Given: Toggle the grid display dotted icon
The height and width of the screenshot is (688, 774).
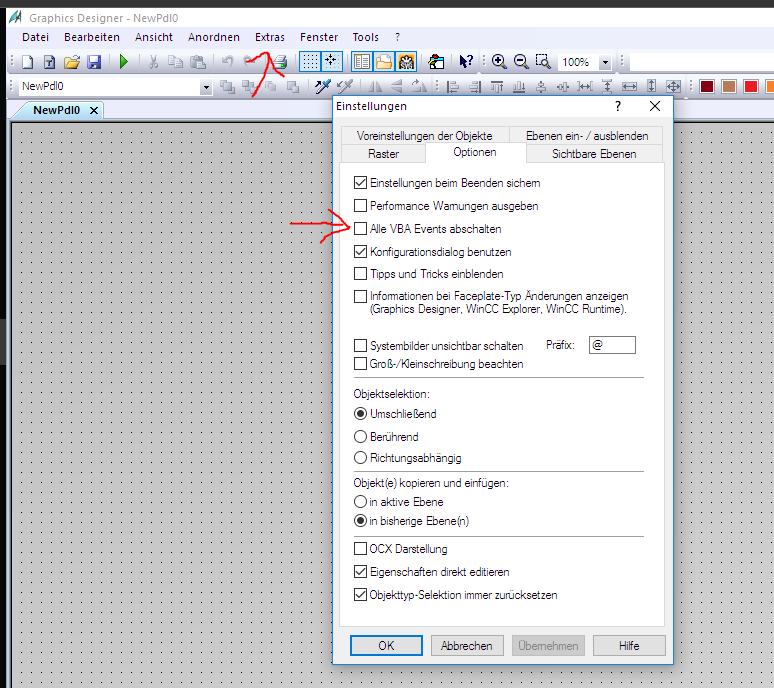Looking at the screenshot, I should pyautogui.click(x=310, y=62).
